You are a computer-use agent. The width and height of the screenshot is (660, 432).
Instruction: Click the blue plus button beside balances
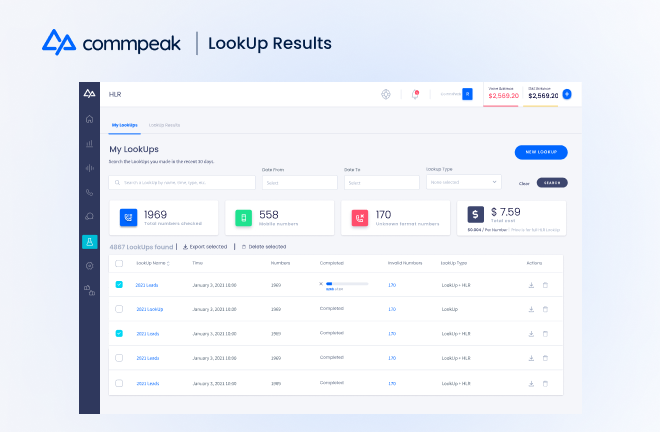(x=567, y=94)
